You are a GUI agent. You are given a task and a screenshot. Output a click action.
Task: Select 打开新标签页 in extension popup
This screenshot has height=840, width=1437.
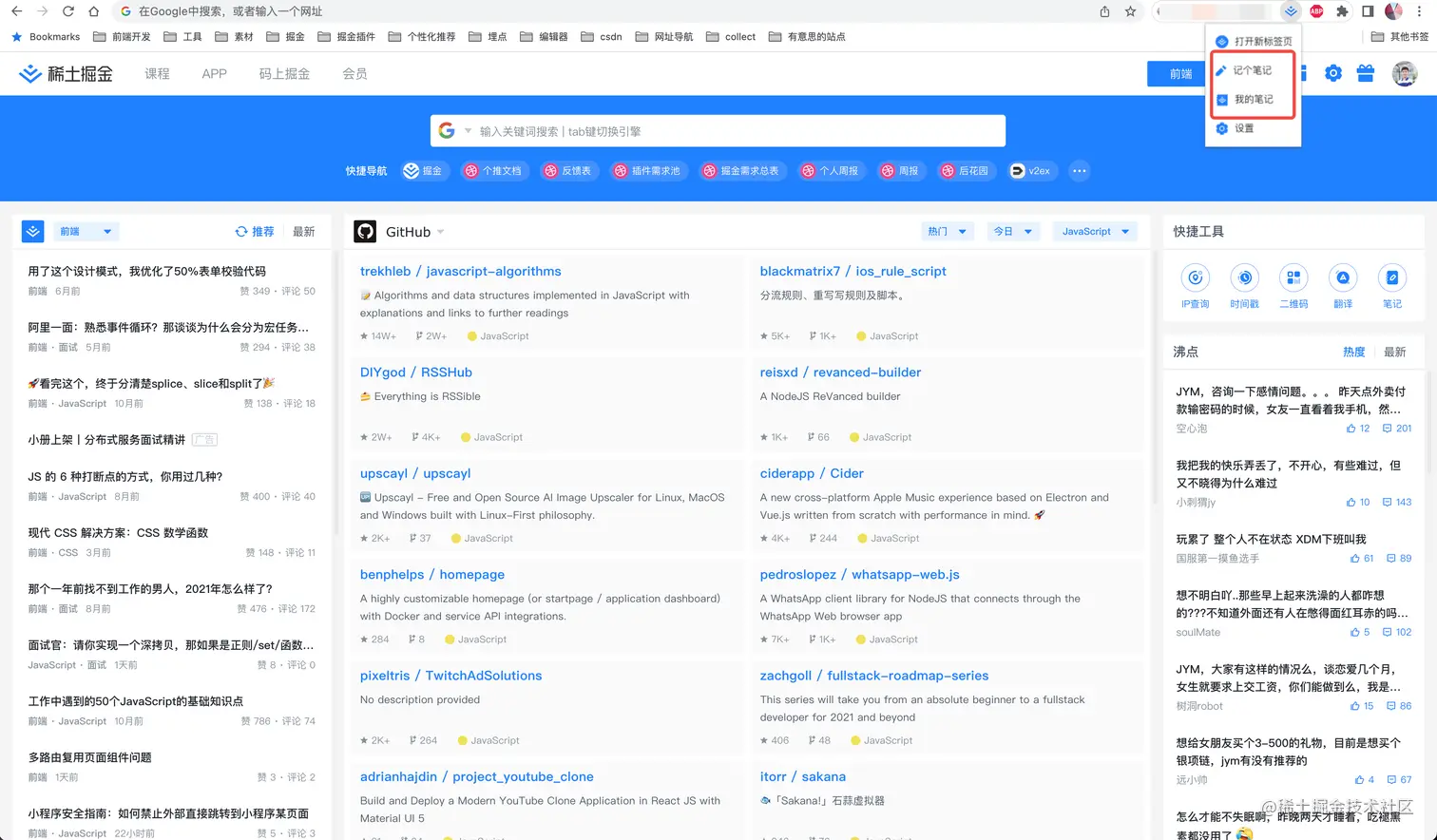1254,42
